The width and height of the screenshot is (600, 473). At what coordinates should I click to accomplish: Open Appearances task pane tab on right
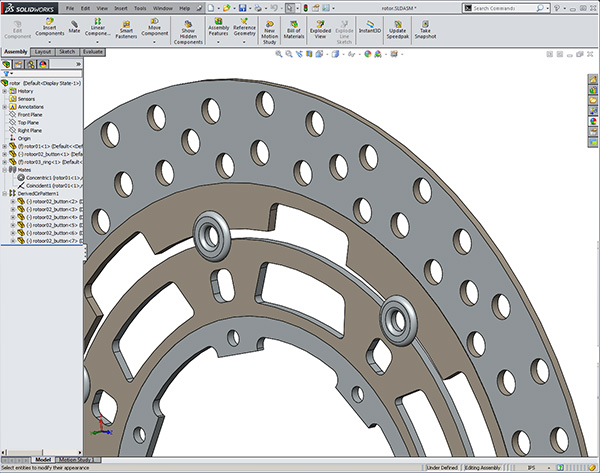click(593, 121)
